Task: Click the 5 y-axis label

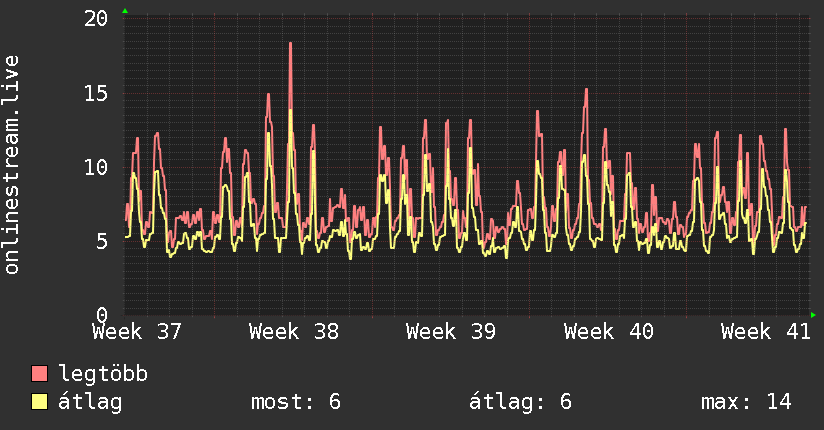Action: (x=102, y=242)
